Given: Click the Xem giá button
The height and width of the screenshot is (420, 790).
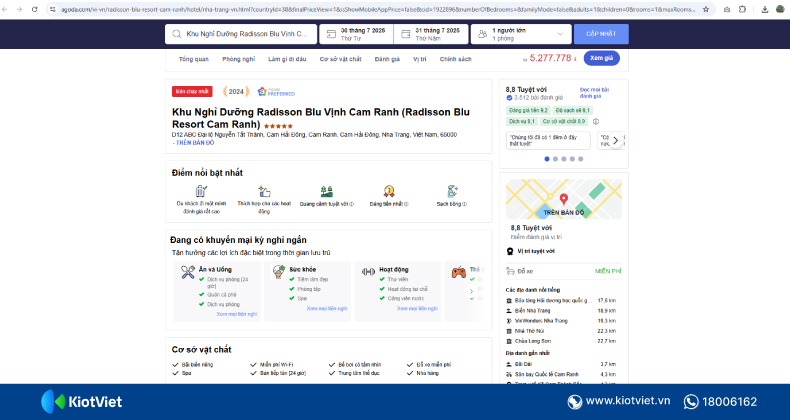Looking at the screenshot, I should 602,58.
